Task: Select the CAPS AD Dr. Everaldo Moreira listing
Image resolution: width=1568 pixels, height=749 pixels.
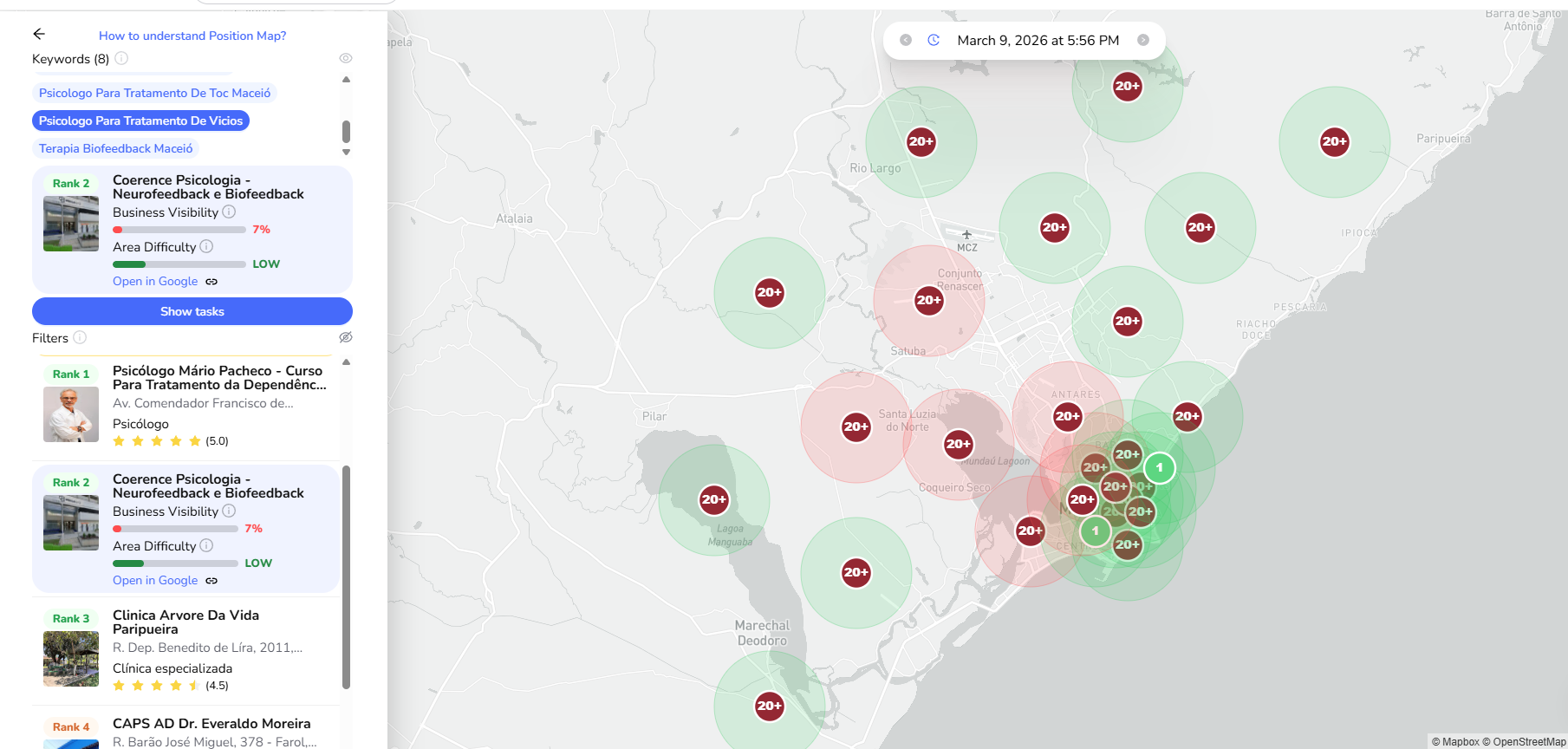Action: [x=211, y=724]
